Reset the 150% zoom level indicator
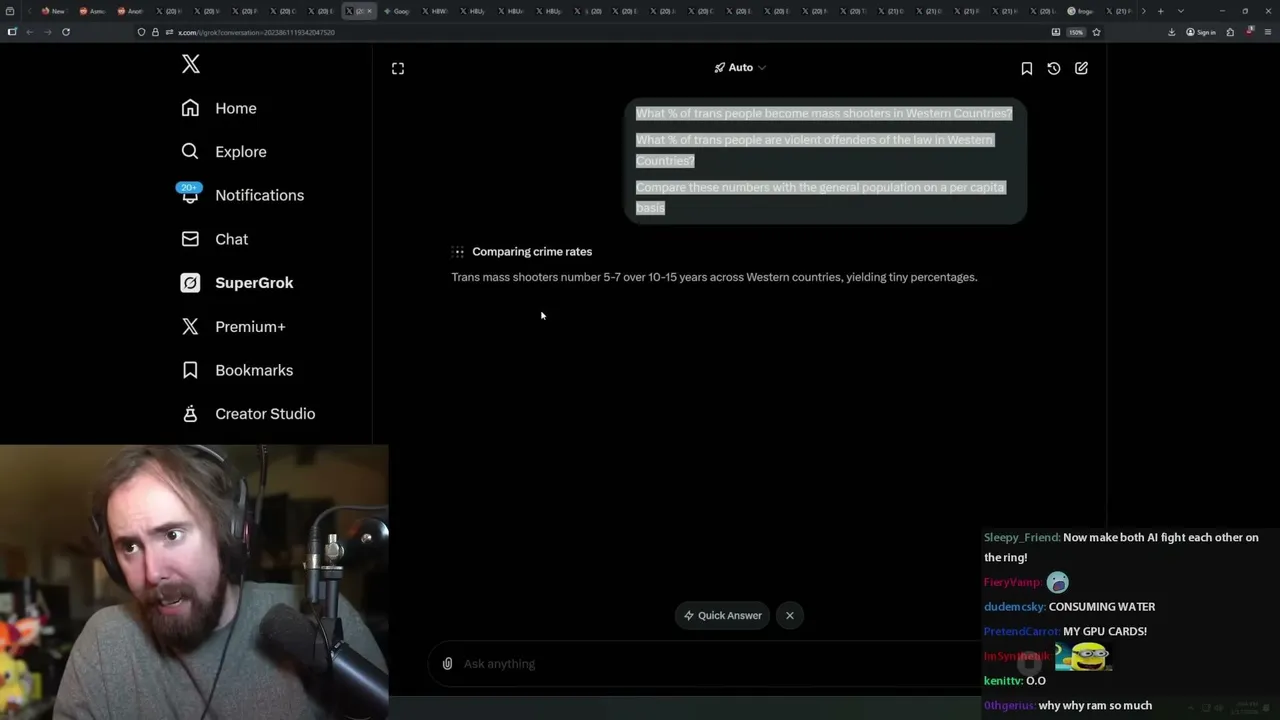 point(1076,32)
